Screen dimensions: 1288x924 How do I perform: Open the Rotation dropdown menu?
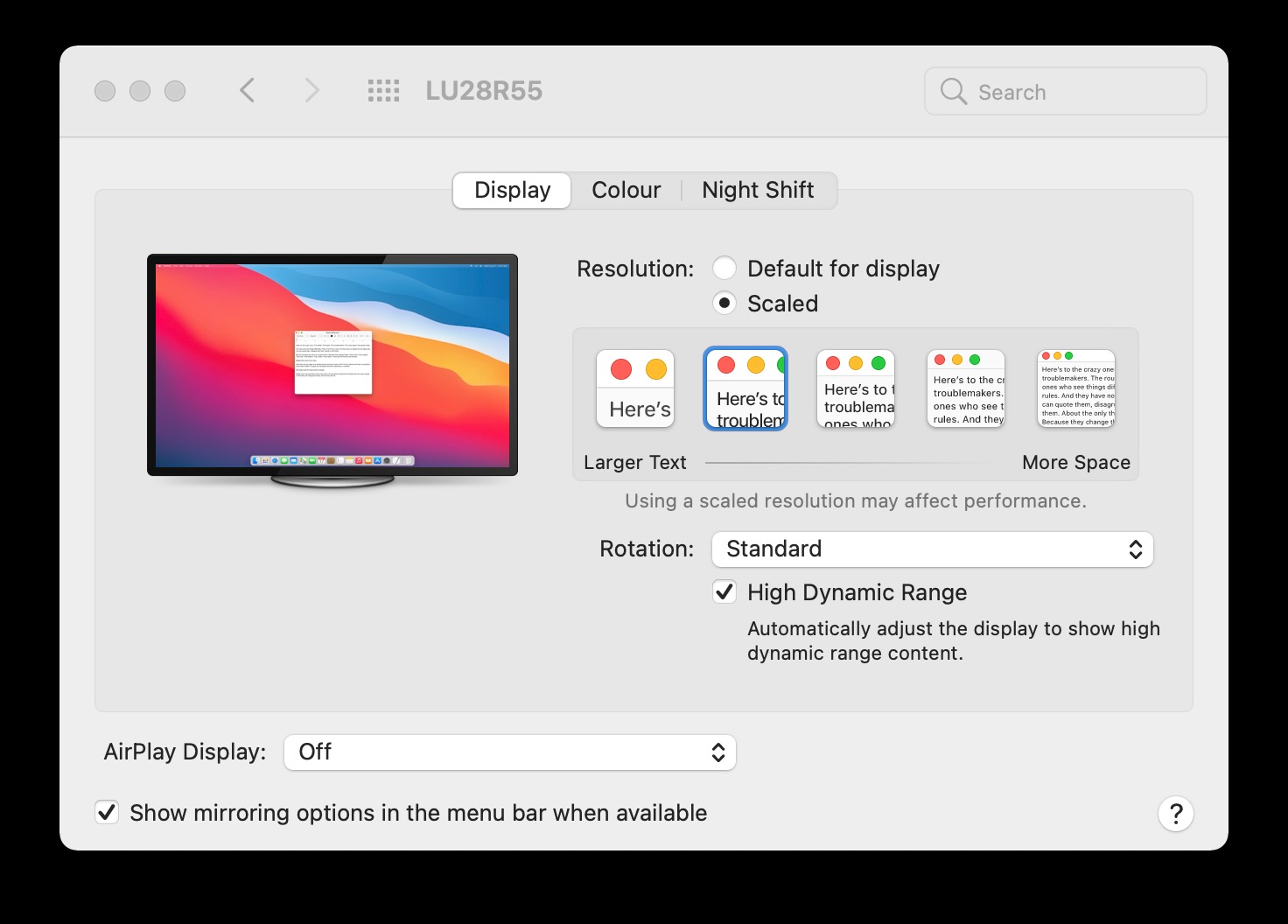click(932, 549)
